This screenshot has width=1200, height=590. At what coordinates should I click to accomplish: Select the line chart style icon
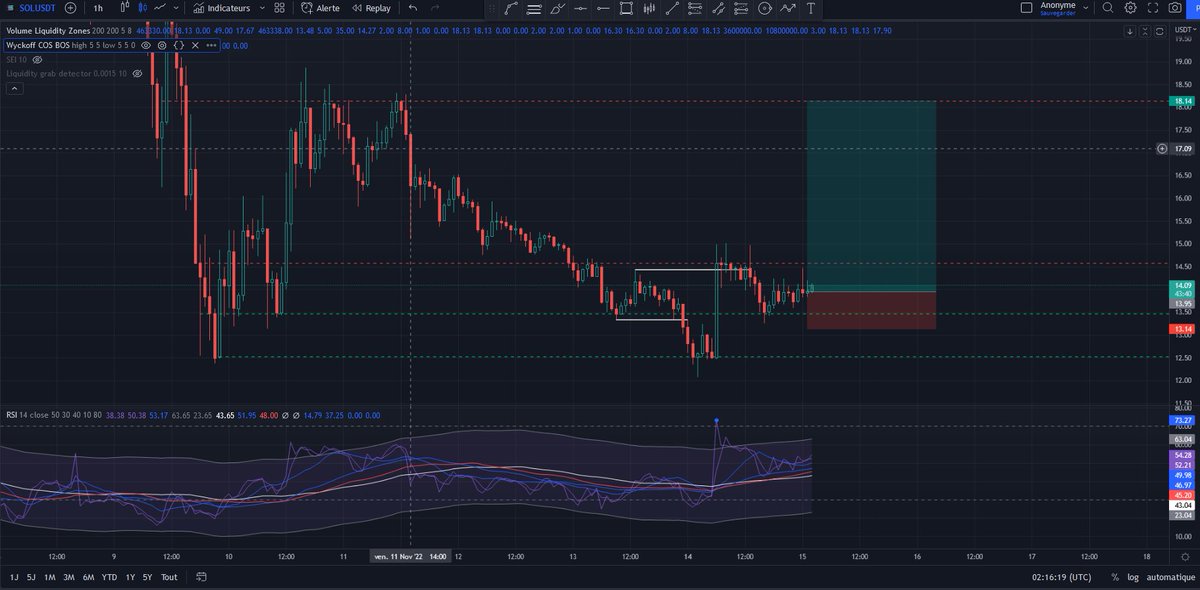(160, 8)
